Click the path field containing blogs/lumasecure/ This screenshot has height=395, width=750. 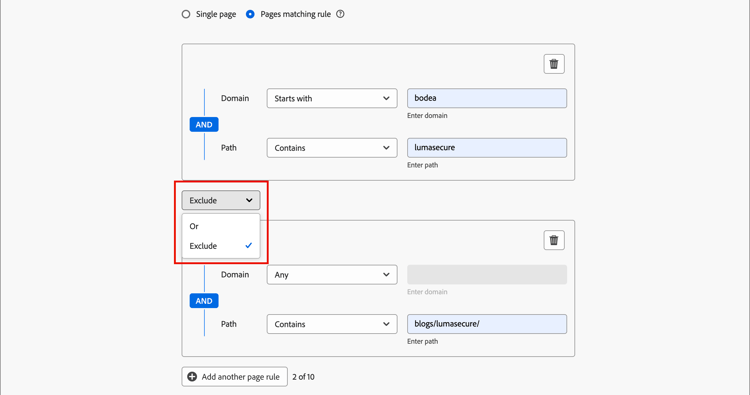pos(487,324)
